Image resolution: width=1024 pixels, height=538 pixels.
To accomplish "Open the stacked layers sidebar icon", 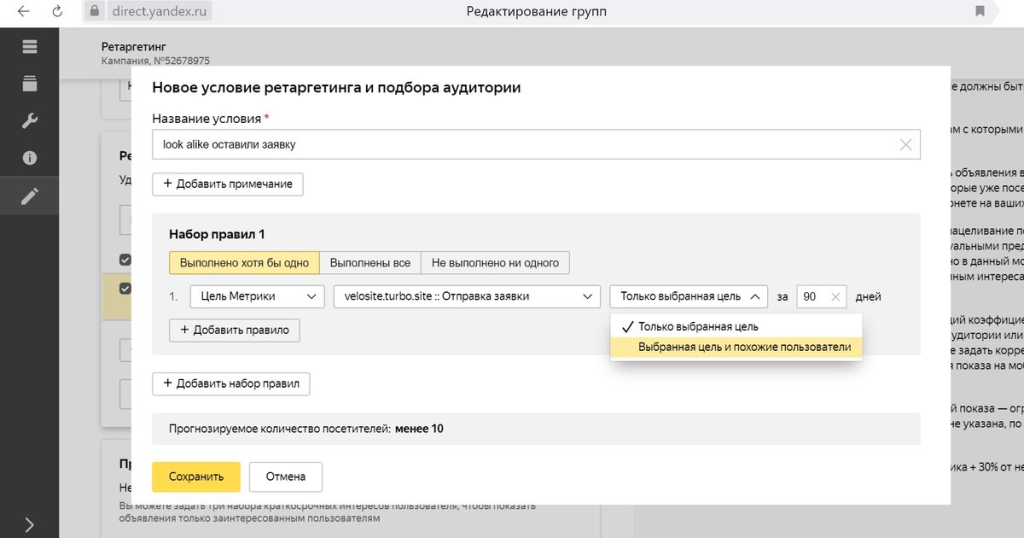I will (29, 83).
